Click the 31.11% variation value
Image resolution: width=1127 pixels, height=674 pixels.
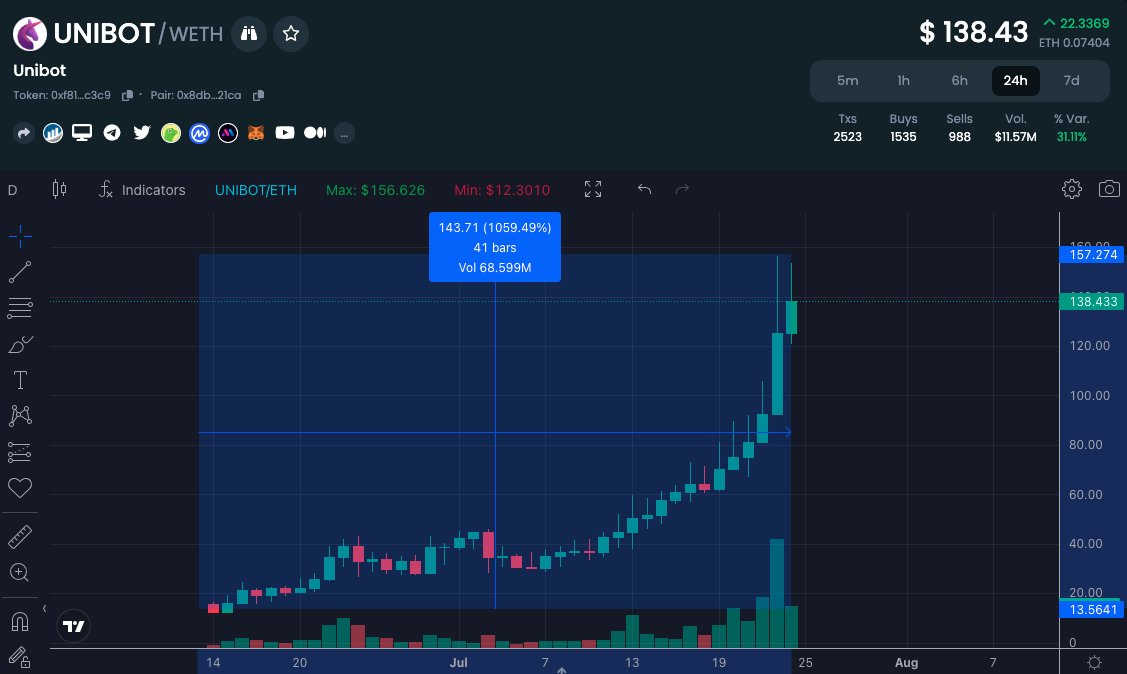(1071, 137)
